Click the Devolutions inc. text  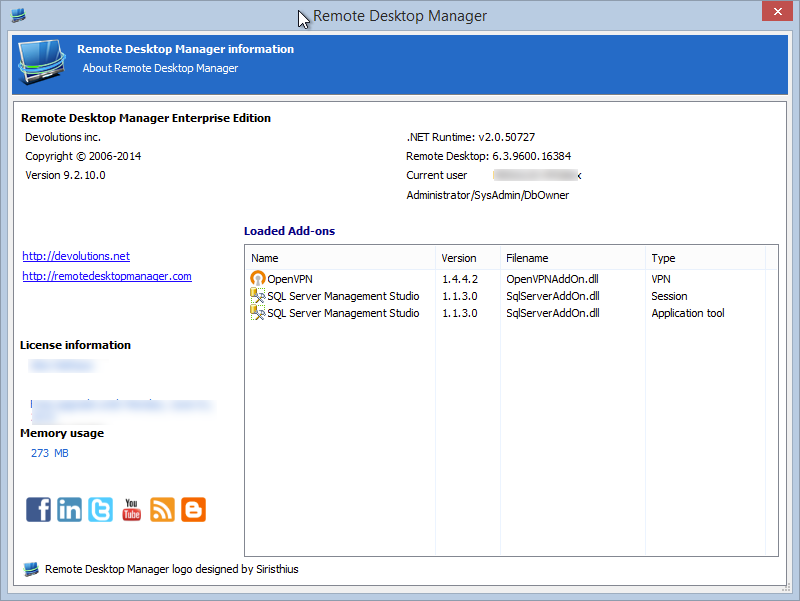(x=63, y=137)
